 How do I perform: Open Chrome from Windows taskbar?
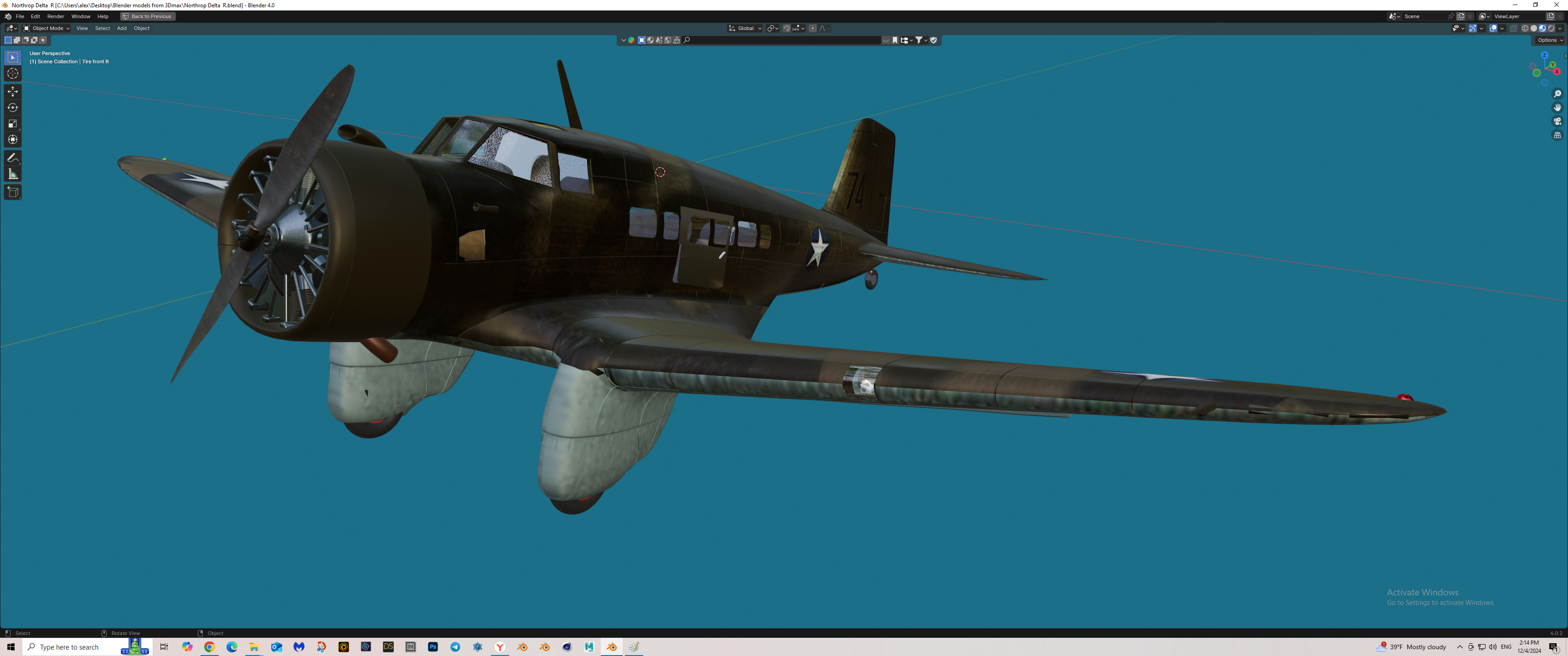point(209,647)
